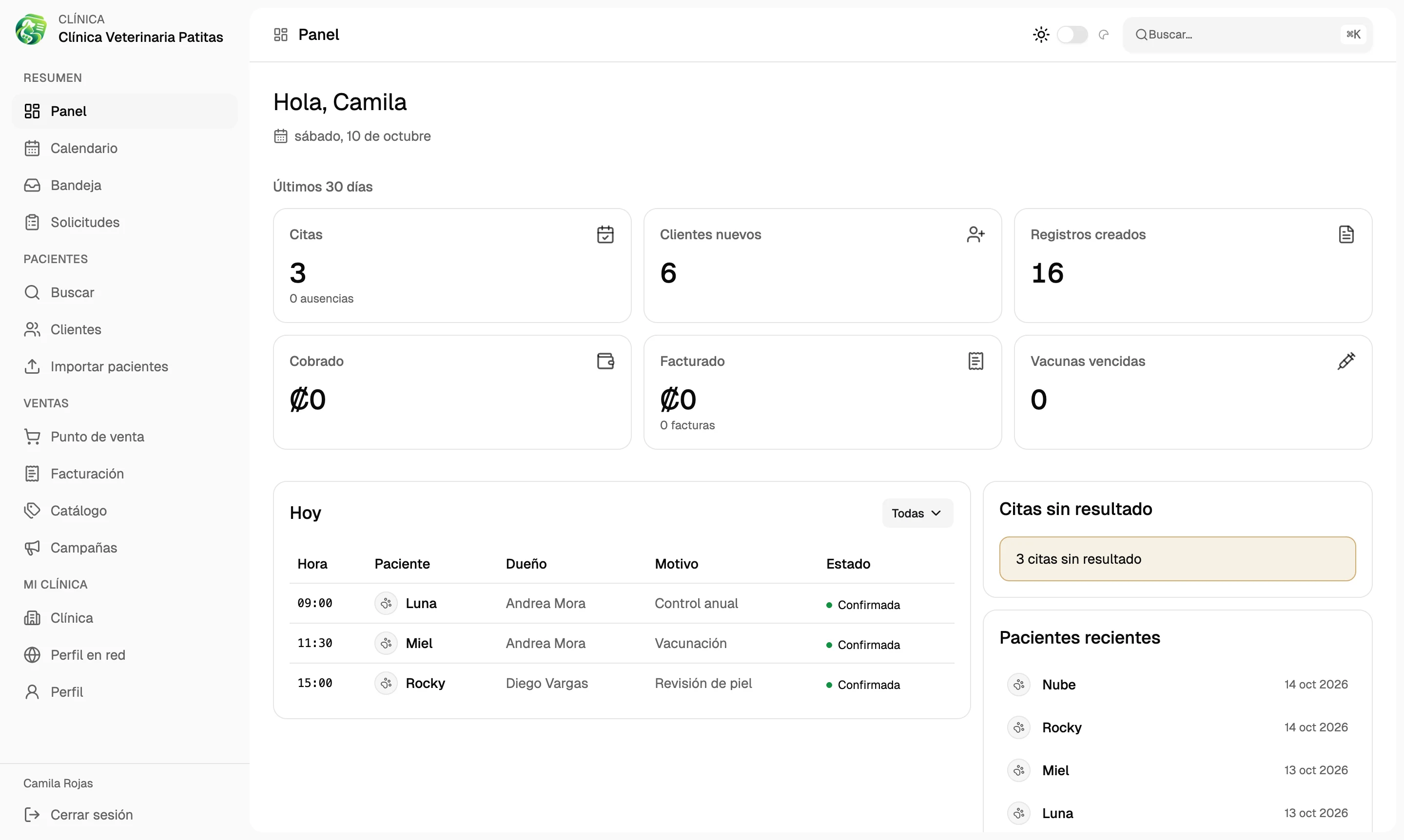Select Luna in Pacientes recientes list
This screenshot has height=840, width=1404.
pyautogui.click(x=1177, y=813)
